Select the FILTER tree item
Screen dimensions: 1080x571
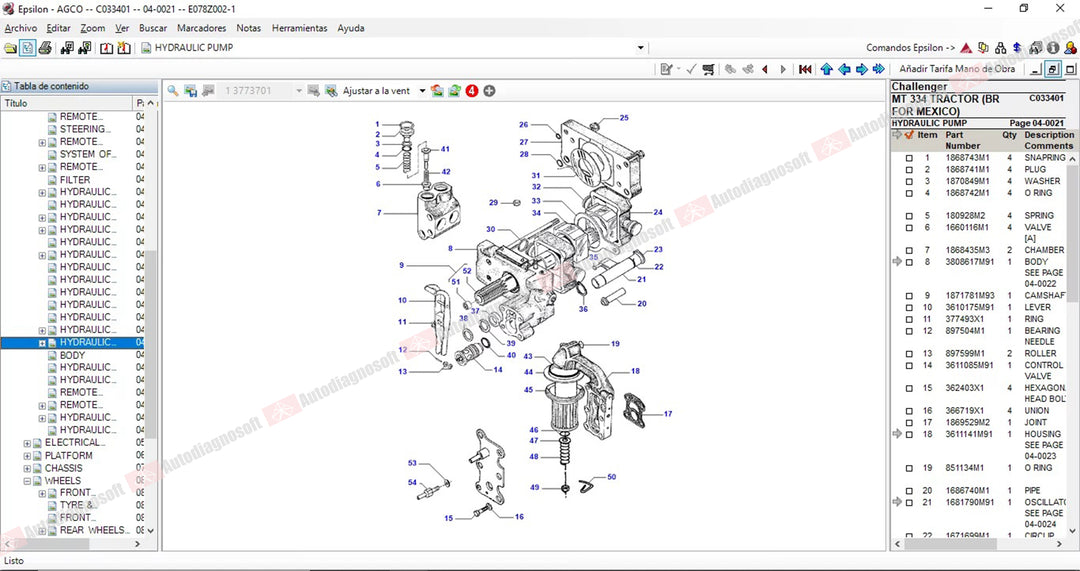(x=75, y=180)
